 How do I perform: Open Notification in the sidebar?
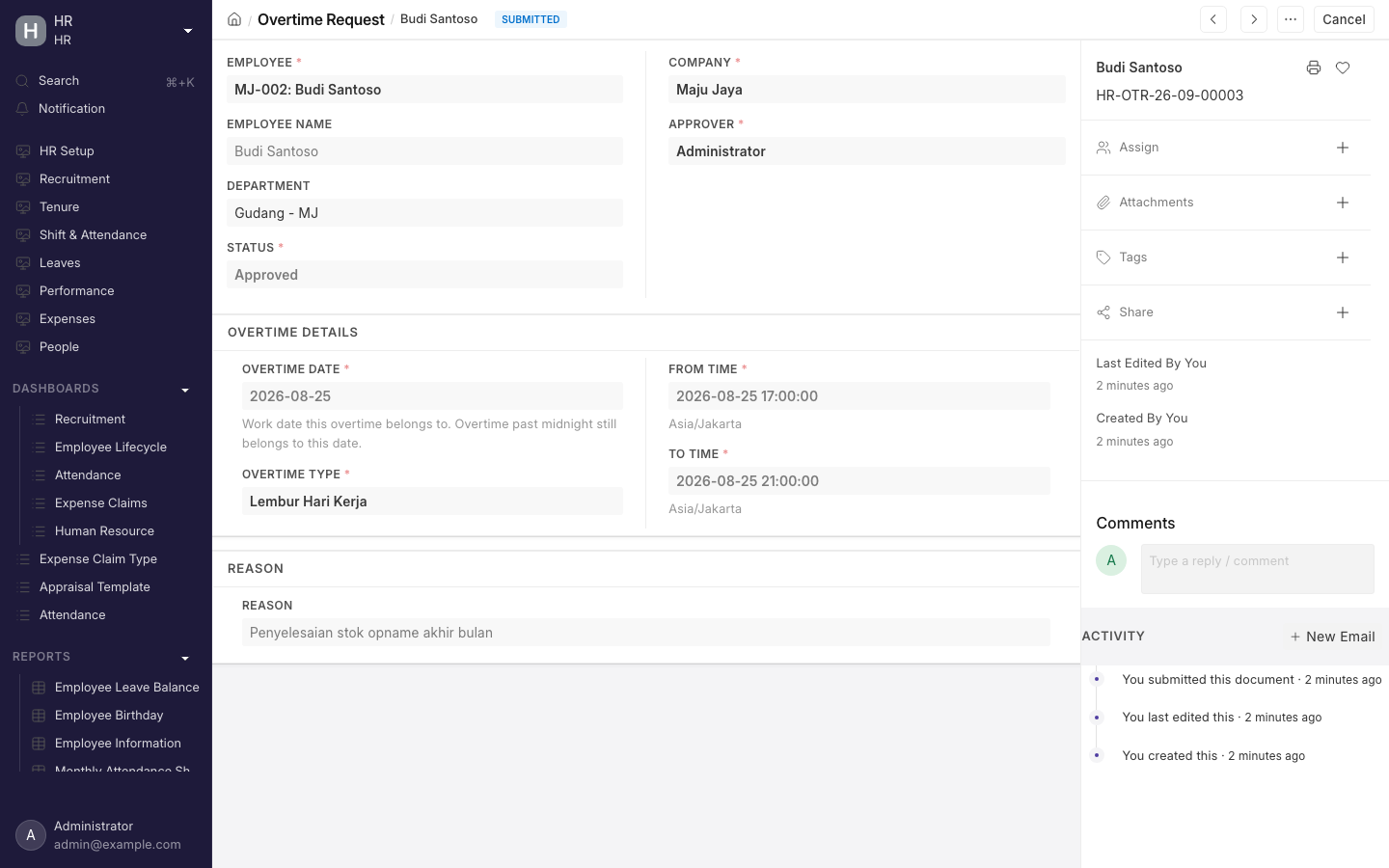tap(106, 109)
